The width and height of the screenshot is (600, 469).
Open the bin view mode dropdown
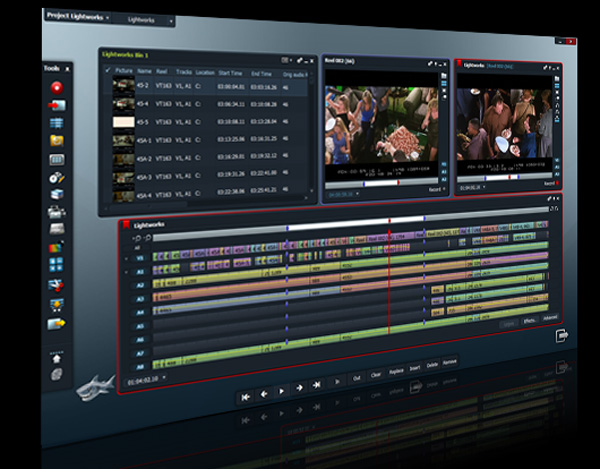(x=287, y=60)
